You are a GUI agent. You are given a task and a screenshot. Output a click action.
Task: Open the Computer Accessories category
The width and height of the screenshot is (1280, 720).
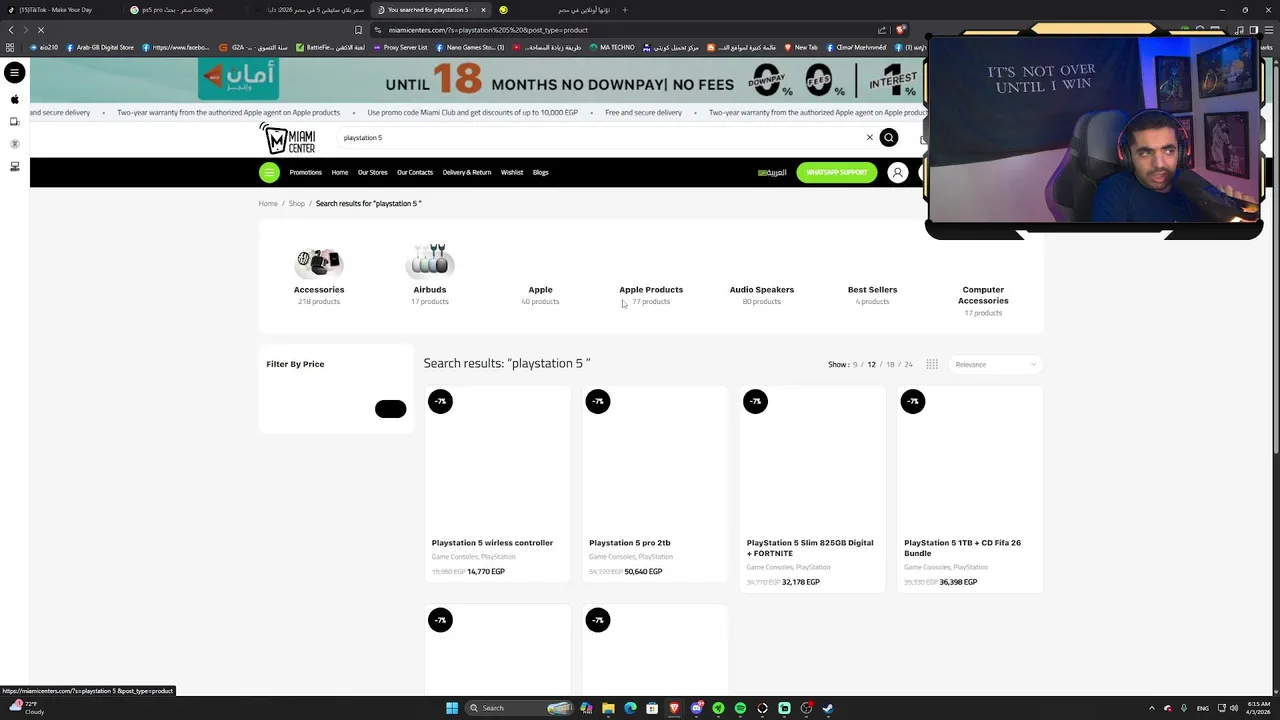[983, 295]
